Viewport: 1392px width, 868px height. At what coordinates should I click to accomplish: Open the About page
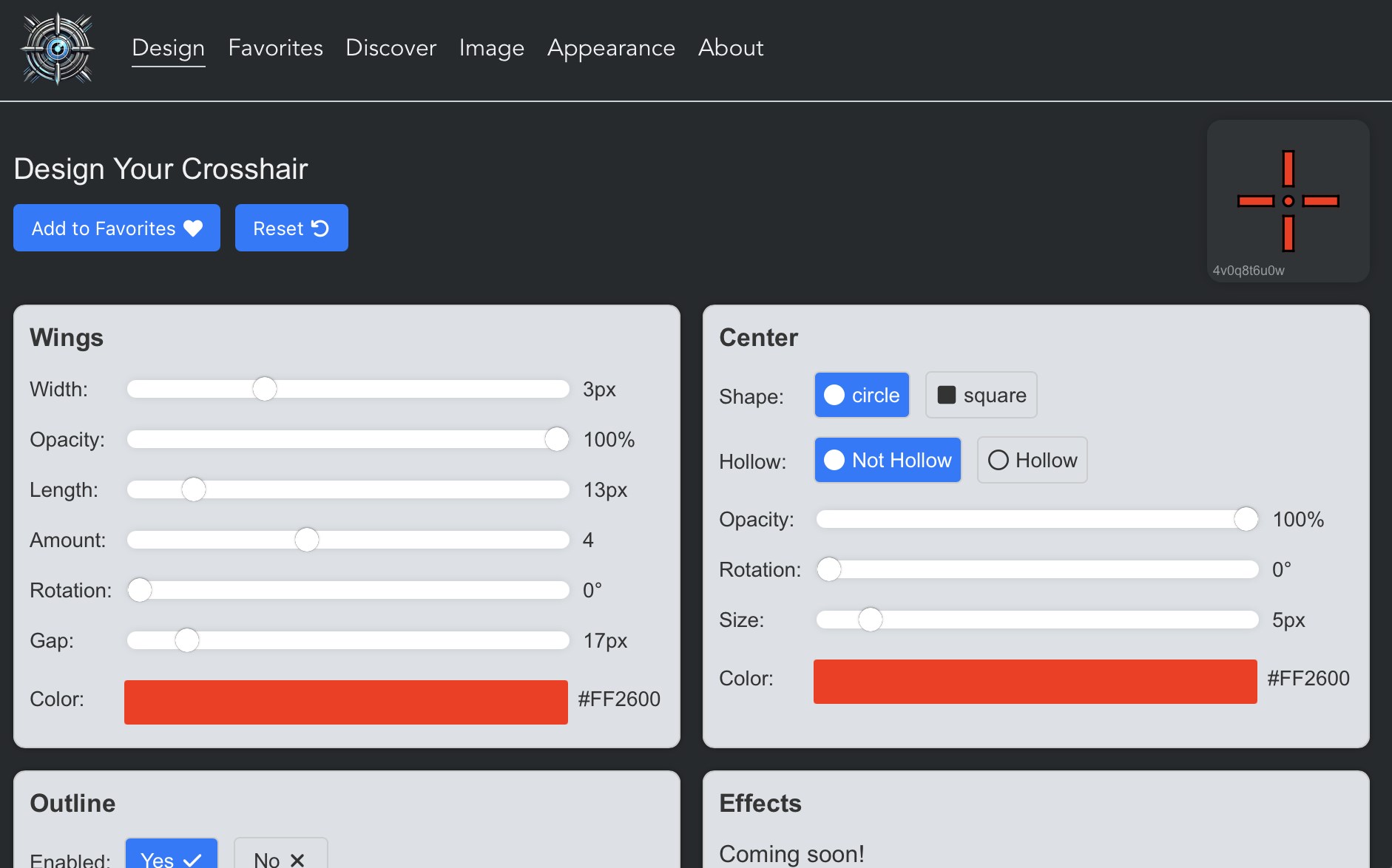point(730,48)
